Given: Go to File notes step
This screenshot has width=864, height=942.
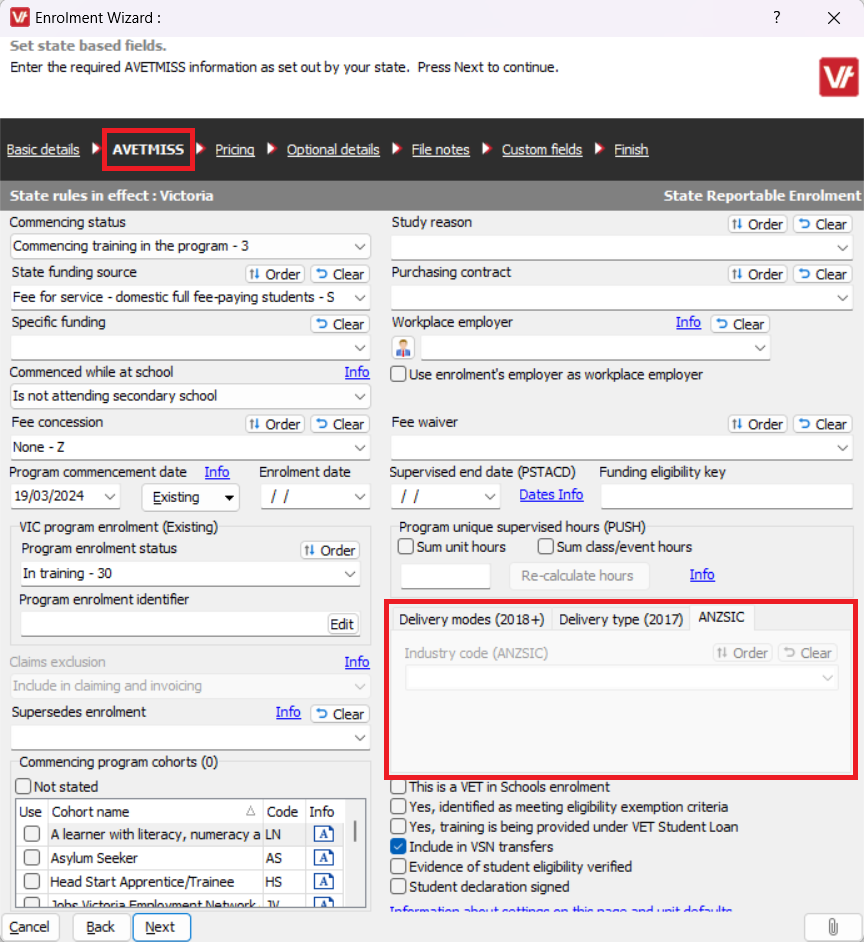Looking at the screenshot, I should [440, 150].
